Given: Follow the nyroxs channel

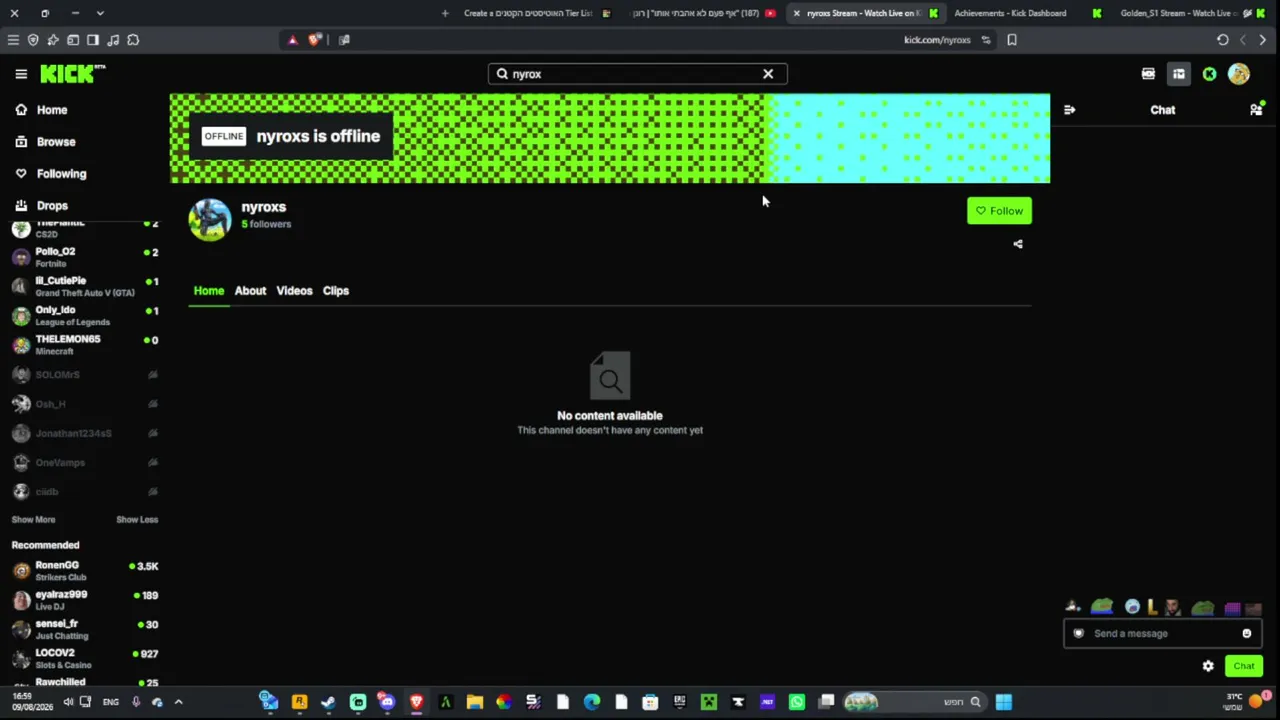Looking at the screenshot, I should (999, 211).
